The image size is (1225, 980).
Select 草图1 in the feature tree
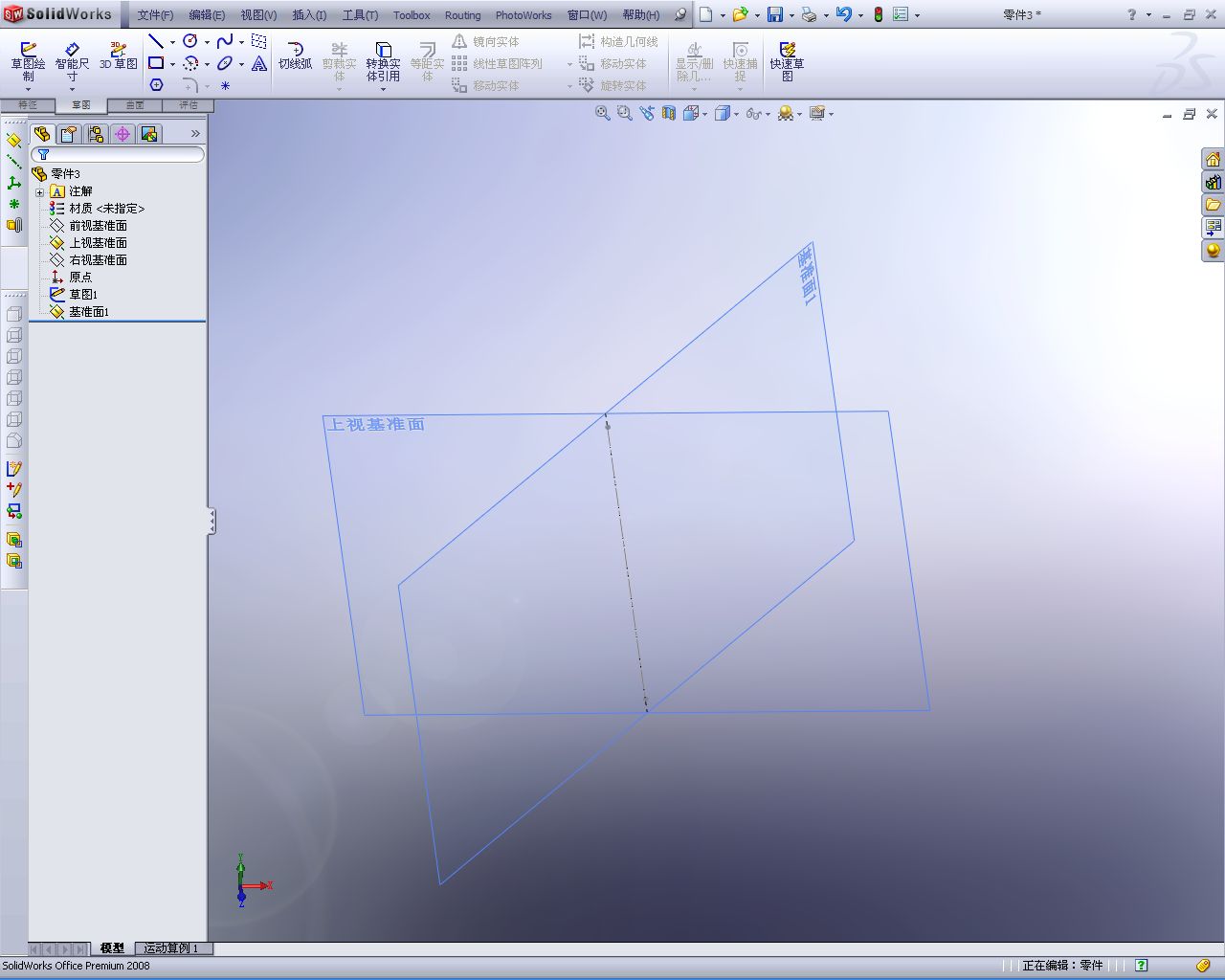tap(83, 295)
